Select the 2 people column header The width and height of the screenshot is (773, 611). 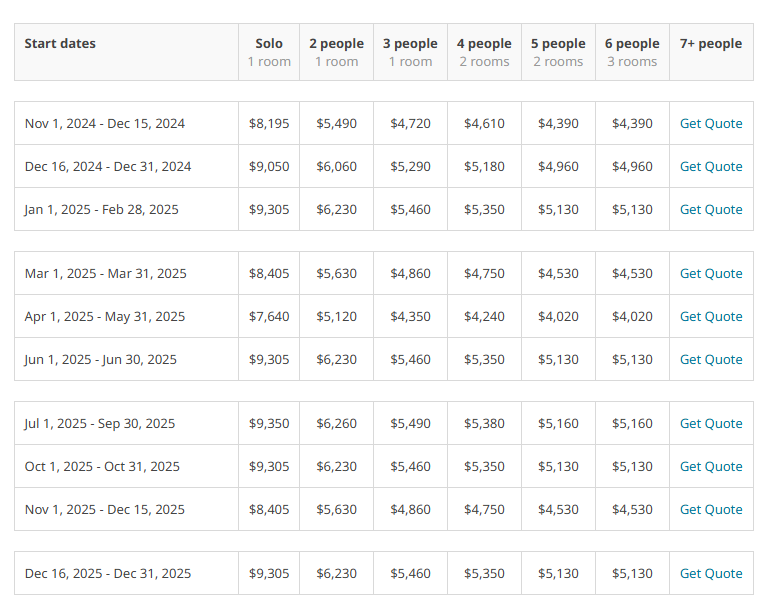[337, 52]
